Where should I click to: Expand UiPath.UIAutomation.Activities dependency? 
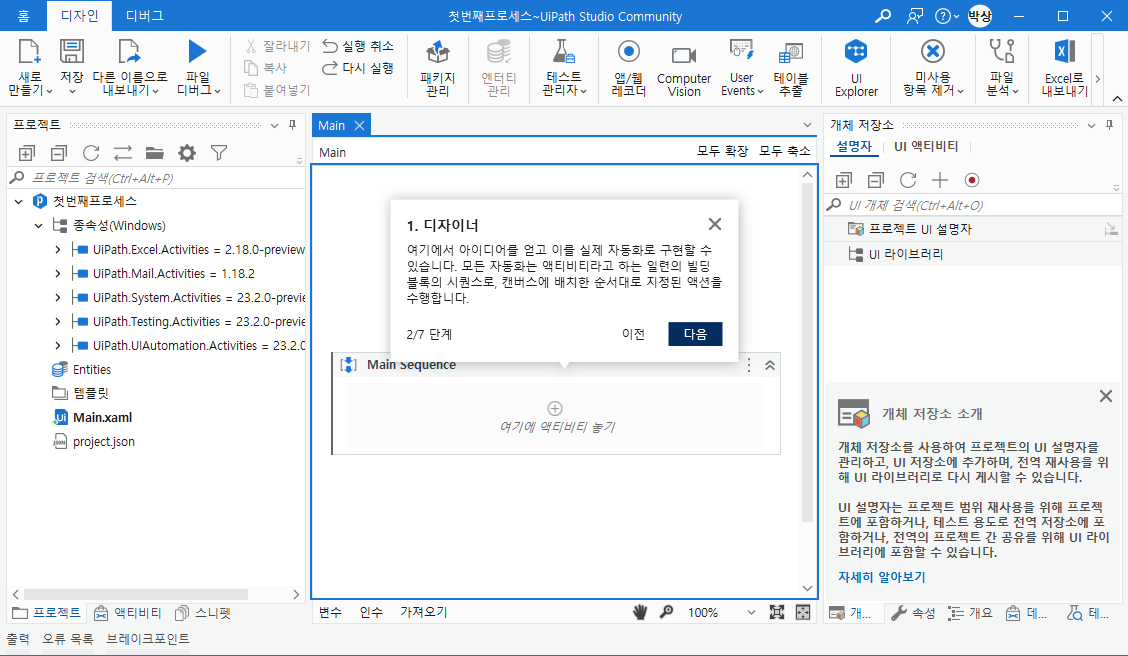tap(58, 345)
